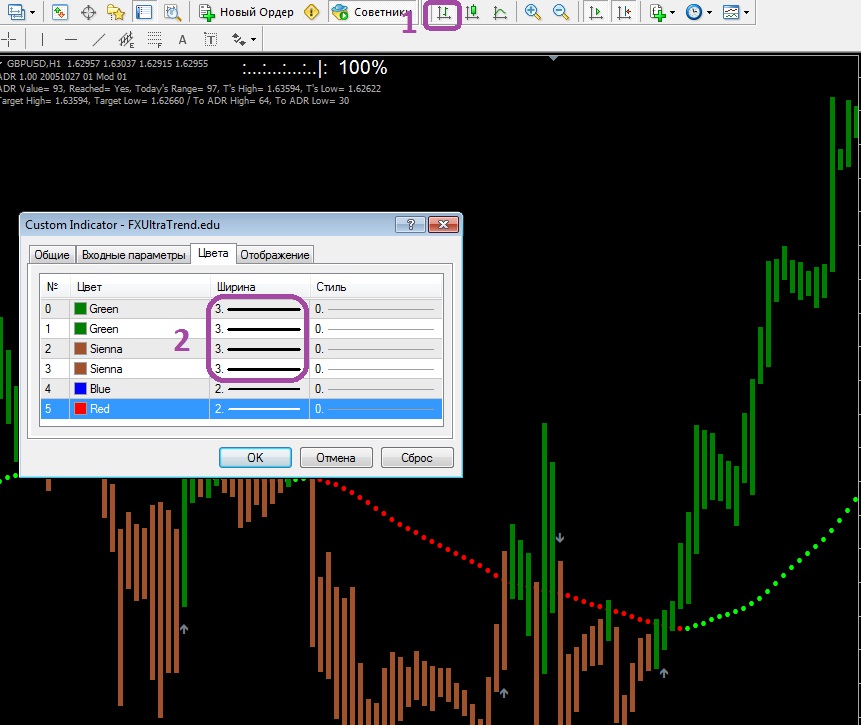Viewport: 861px width, 725px height.
Task: Click the Цвет column header
Action: pyautogui.click(x=139, y=287)
